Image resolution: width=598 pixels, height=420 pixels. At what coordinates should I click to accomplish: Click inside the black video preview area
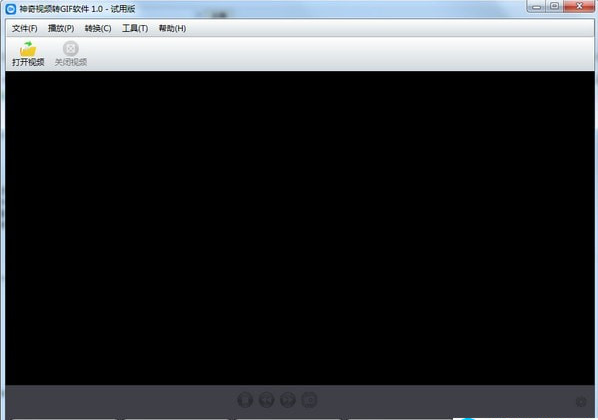point(300,228)
